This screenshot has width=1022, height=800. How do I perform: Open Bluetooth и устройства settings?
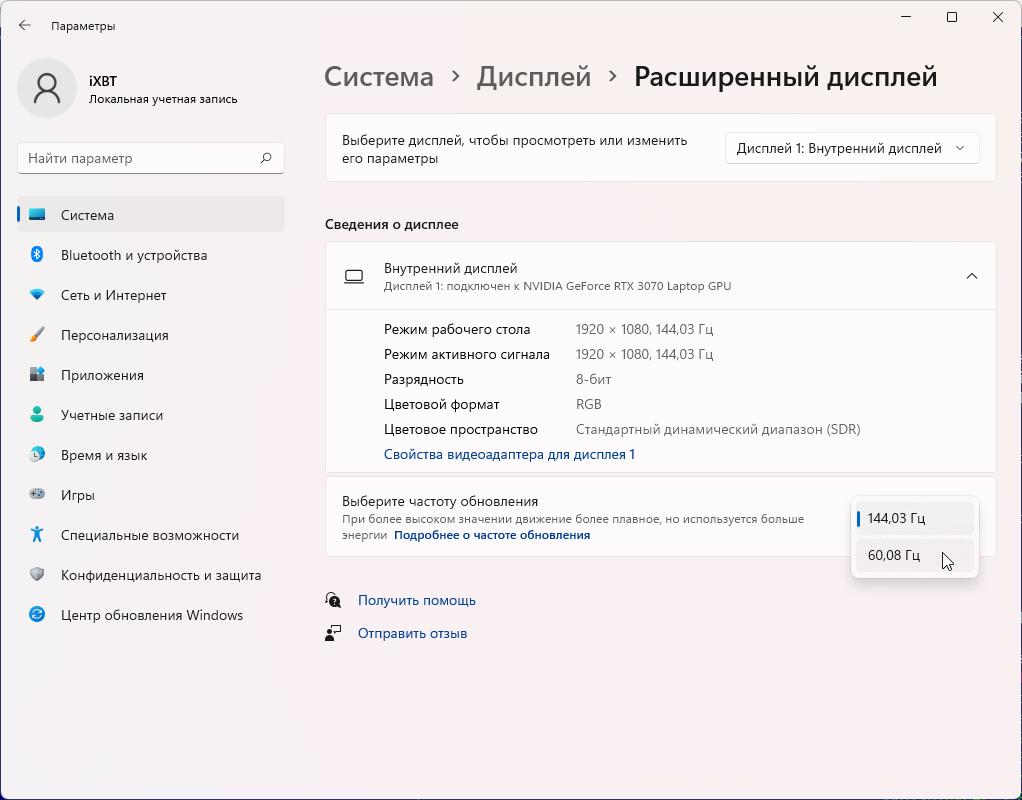pyautogui.click(x=133, y=255)
